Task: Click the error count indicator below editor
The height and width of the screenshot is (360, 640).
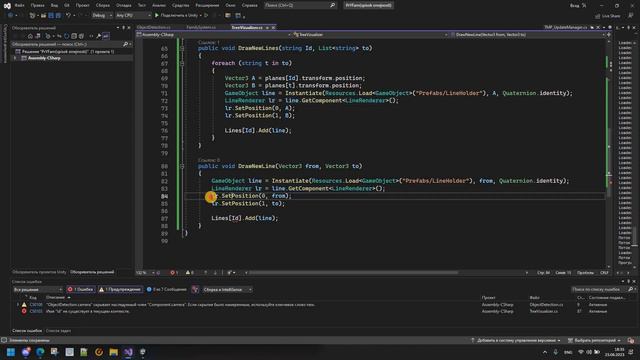Action: click(174, 273)
